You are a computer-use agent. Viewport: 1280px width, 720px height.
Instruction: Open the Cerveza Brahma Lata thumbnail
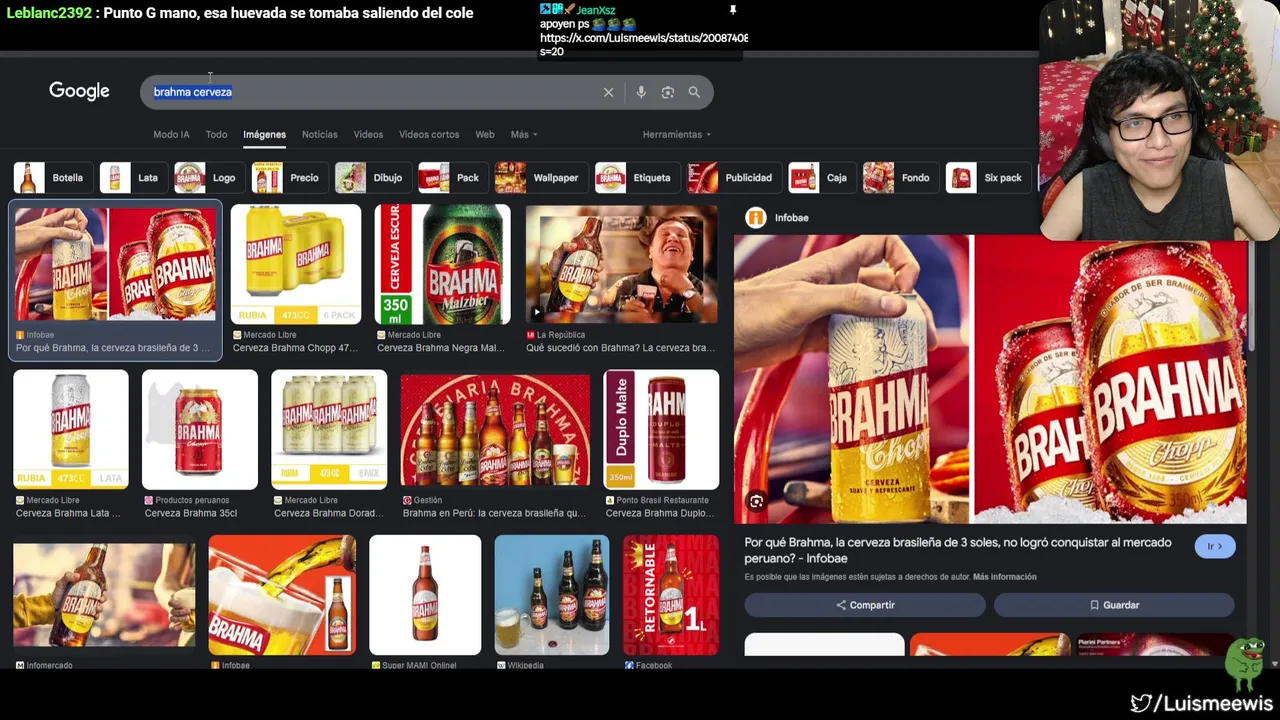click(x=71, y=429)
